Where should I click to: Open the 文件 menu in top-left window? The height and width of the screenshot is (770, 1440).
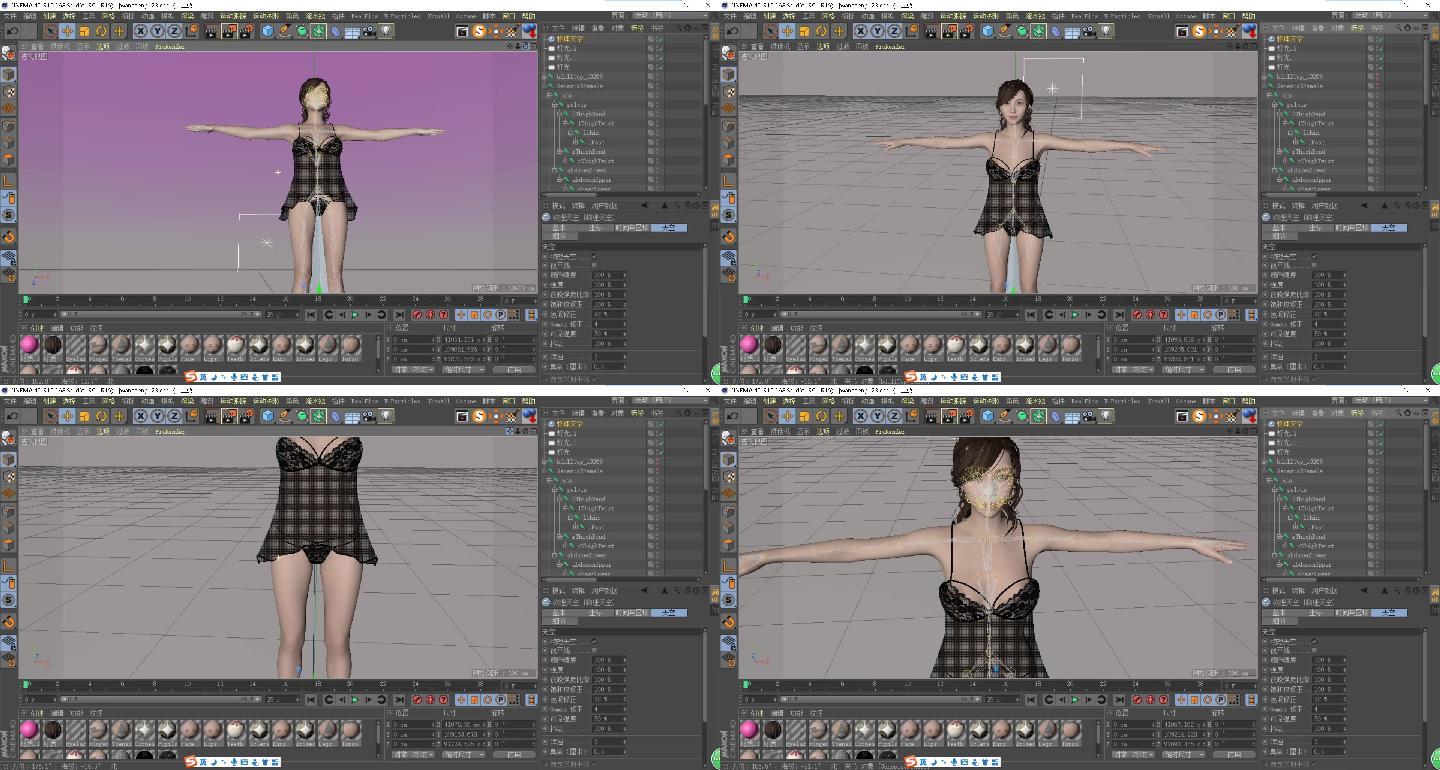[9, 16]
